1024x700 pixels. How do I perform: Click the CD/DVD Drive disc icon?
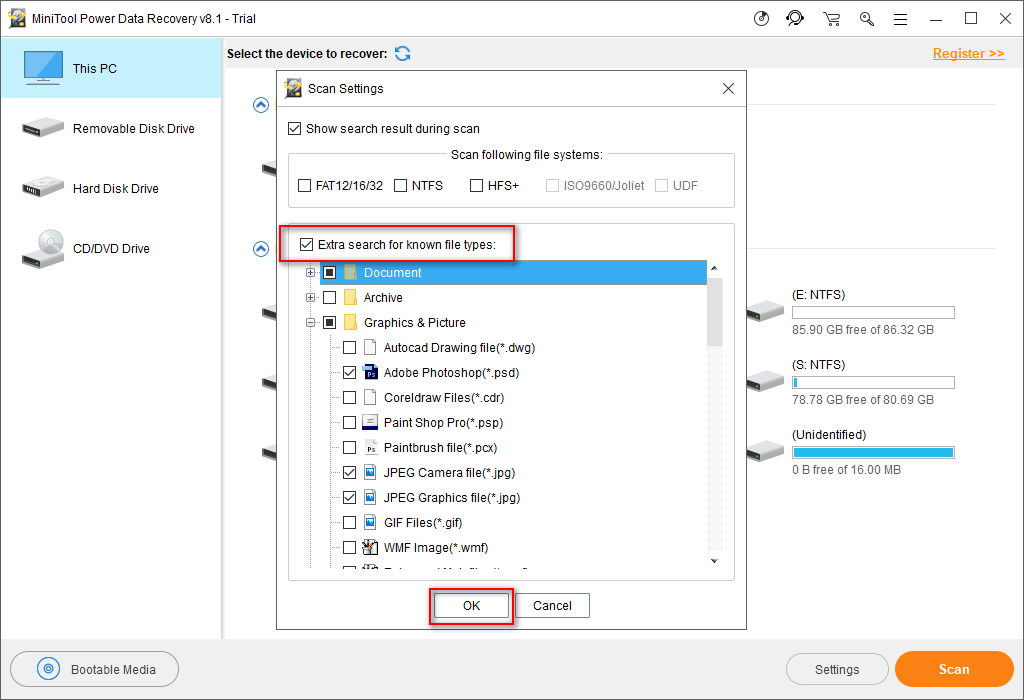43,249
